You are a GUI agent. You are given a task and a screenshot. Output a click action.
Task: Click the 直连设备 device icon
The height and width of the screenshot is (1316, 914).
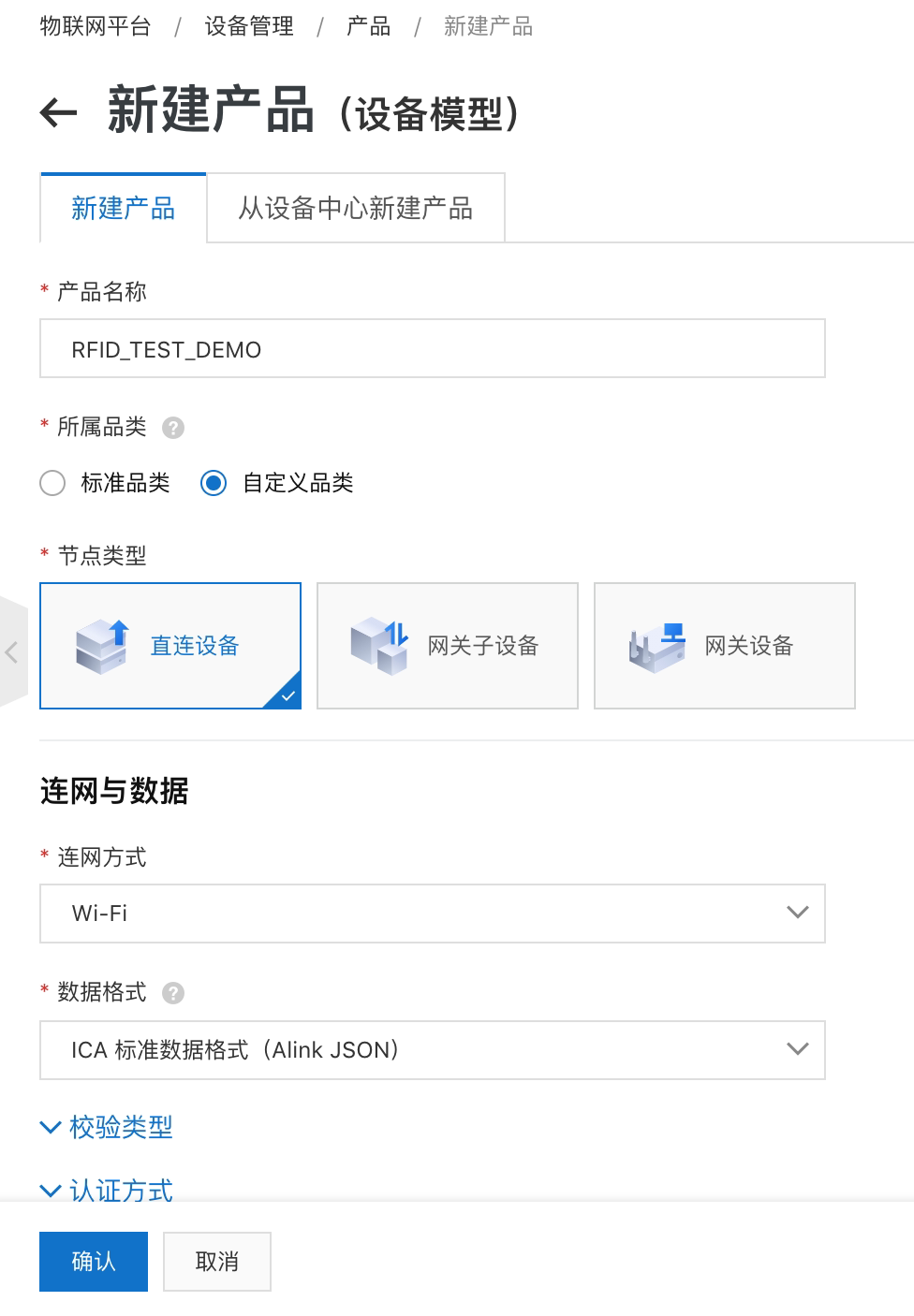101,646
